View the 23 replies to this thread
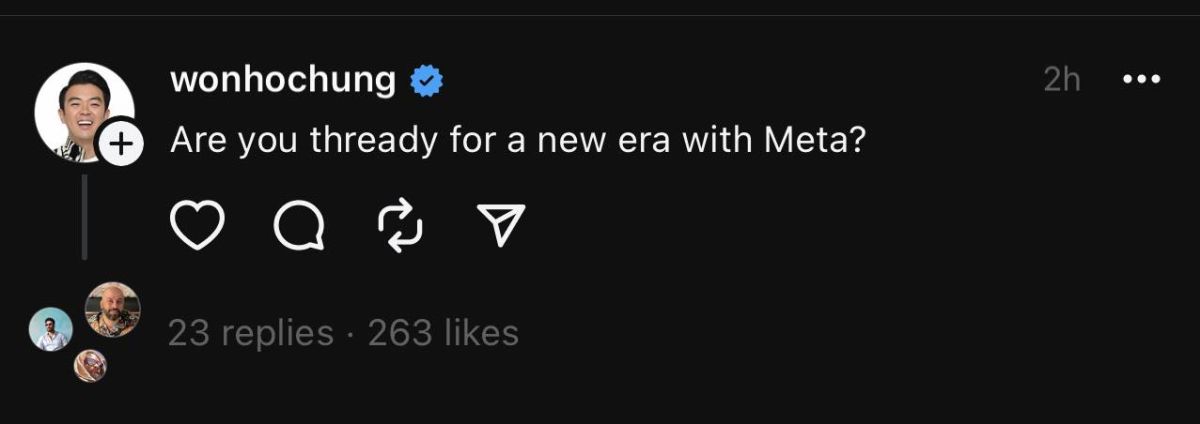The height and width of the screenshot is (424, 1200). (250, 333)
